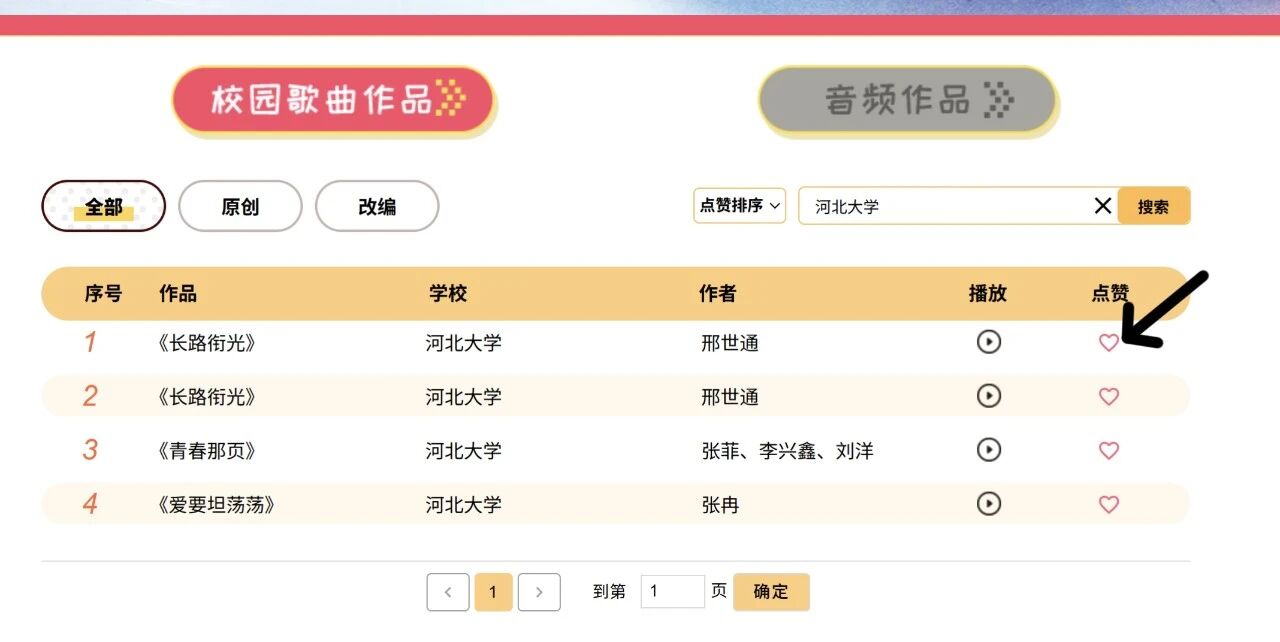Click the page number input field
Viewport: 1280px width, 642px height.
point(672,592)
